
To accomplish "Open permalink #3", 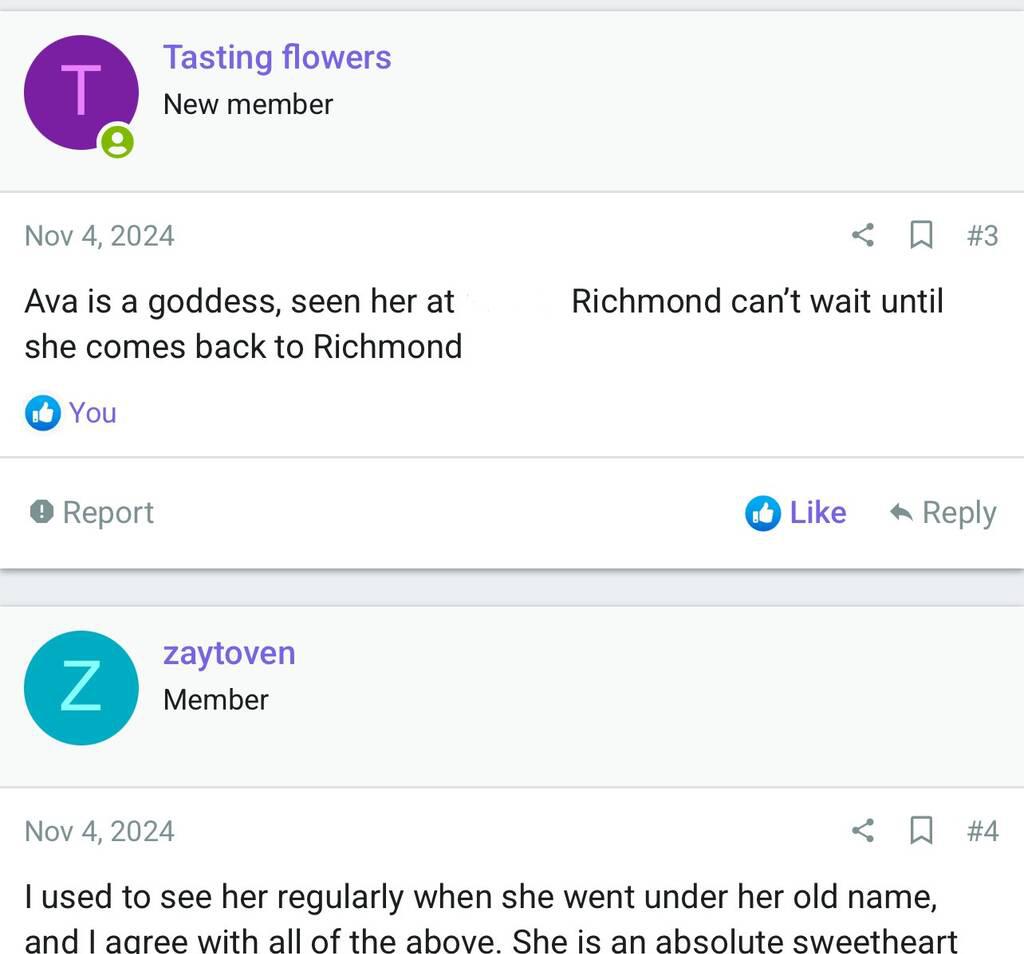I will coord(982,235).
